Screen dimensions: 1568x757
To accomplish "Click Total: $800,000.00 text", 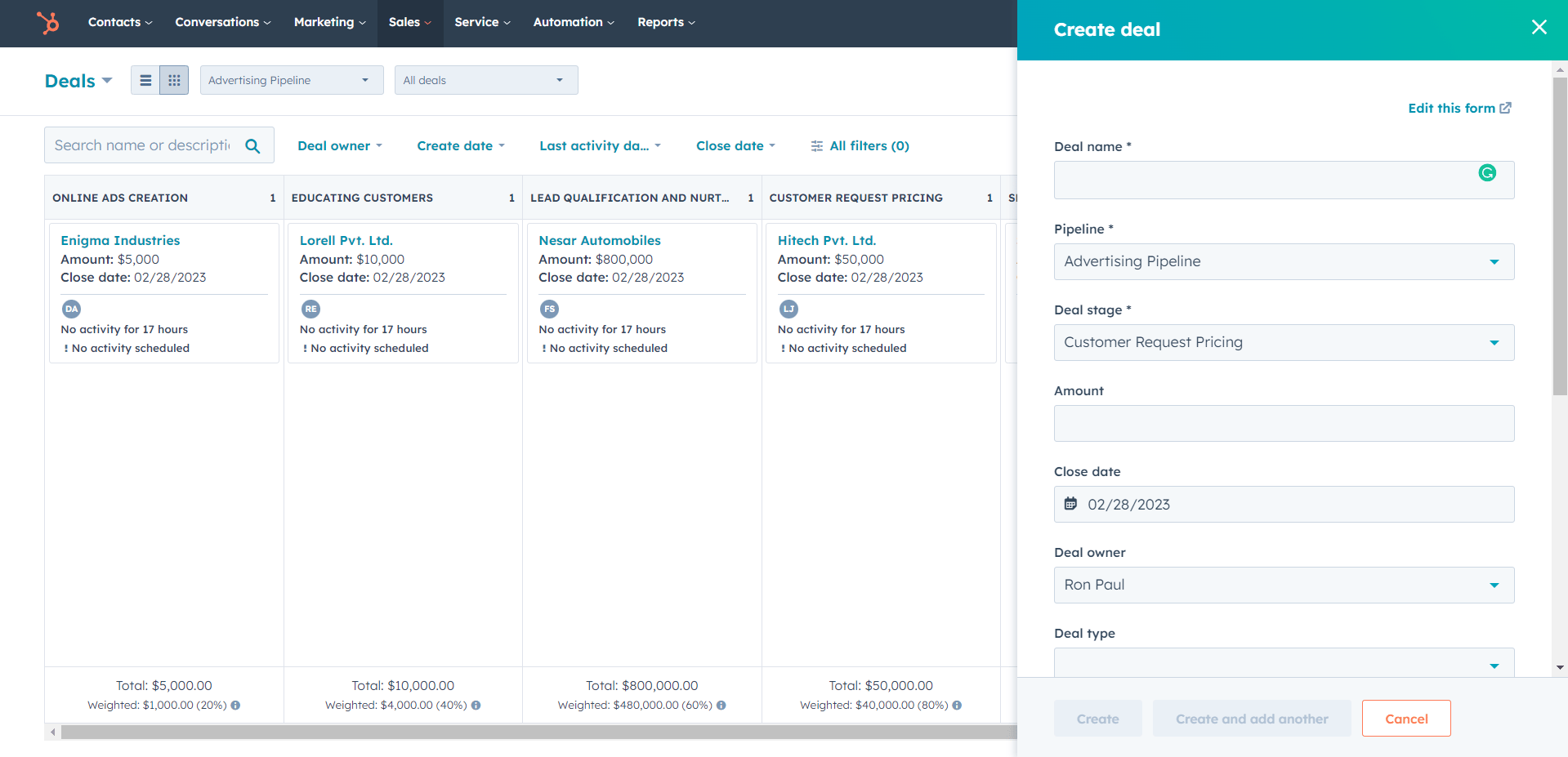I will point(642,686).
